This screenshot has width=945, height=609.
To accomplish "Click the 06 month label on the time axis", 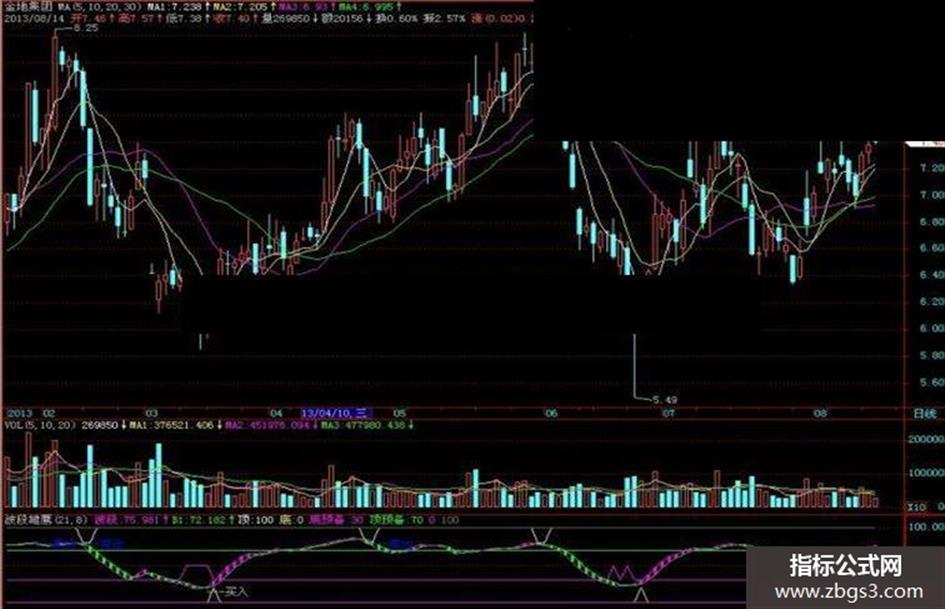I will (x=551, y=413).
